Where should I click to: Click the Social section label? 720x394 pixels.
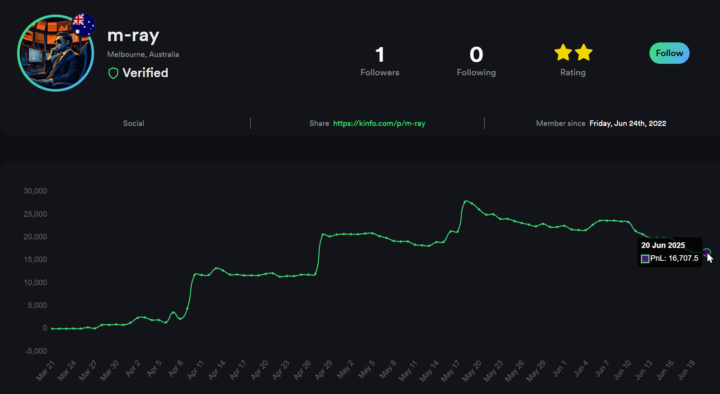(x=134, y=124)
